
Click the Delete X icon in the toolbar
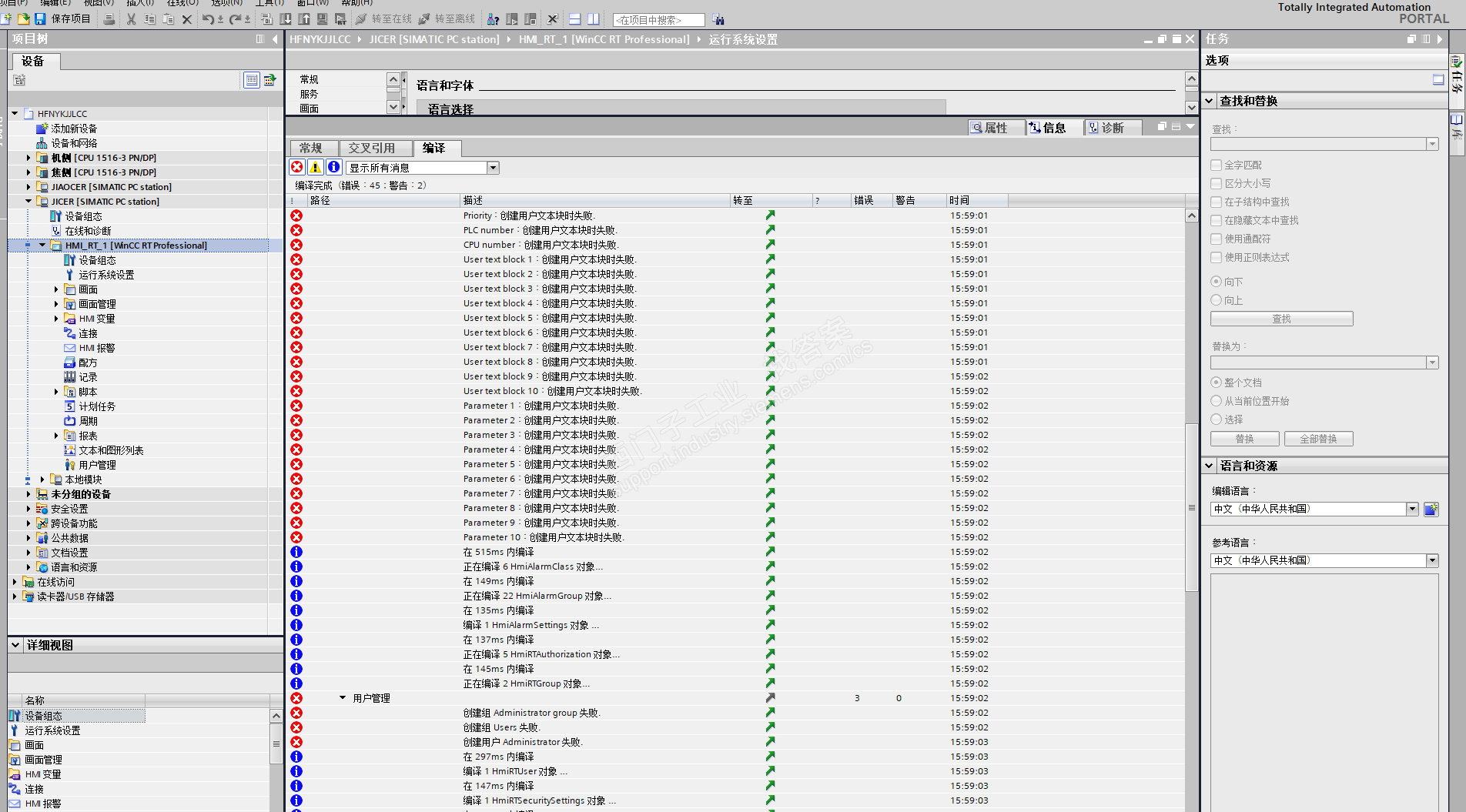coord(187,19)
